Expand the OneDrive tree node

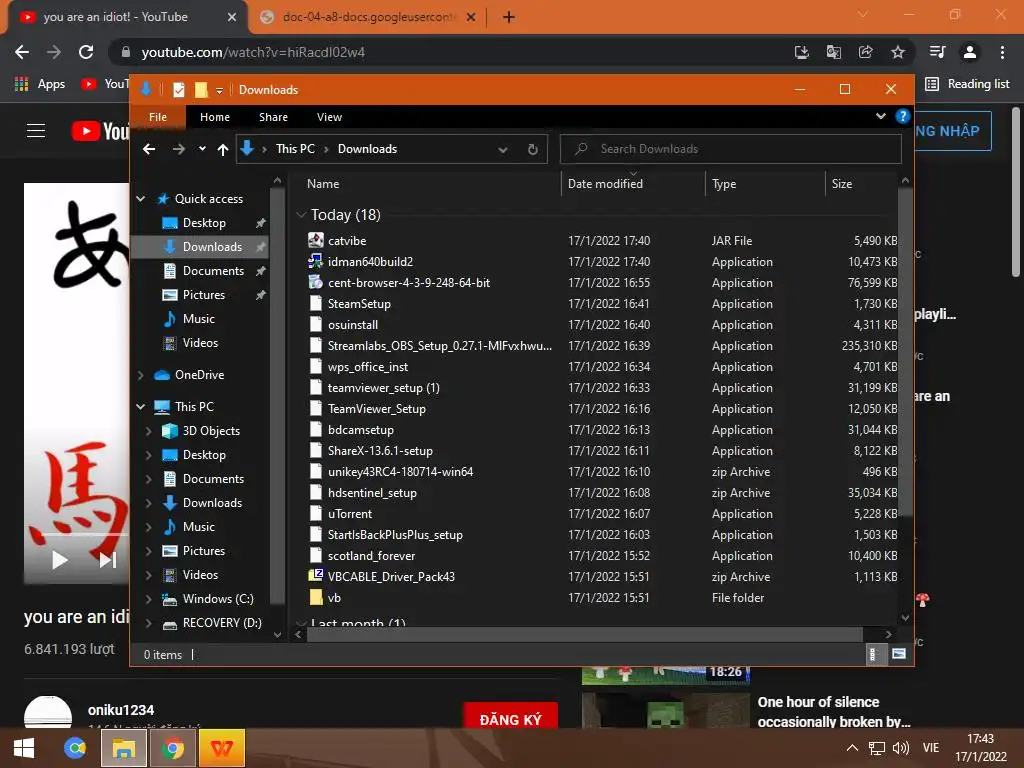[140, 375]
